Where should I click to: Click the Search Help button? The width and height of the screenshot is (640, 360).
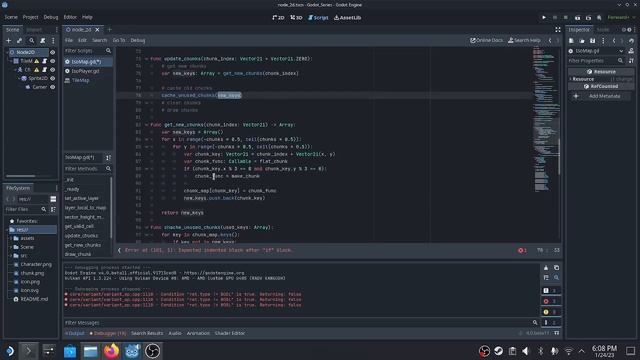click(524, 40)
